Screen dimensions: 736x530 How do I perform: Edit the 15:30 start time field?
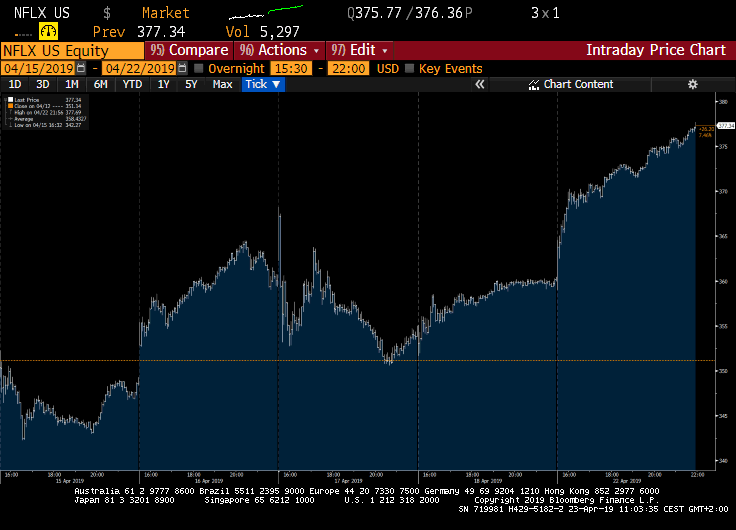pos(291,69)
